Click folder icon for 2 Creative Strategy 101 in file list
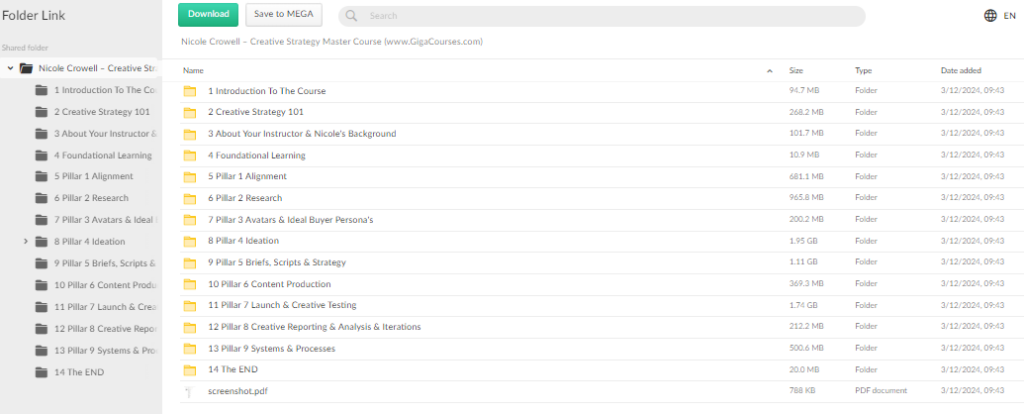 [x=190, y=112]
